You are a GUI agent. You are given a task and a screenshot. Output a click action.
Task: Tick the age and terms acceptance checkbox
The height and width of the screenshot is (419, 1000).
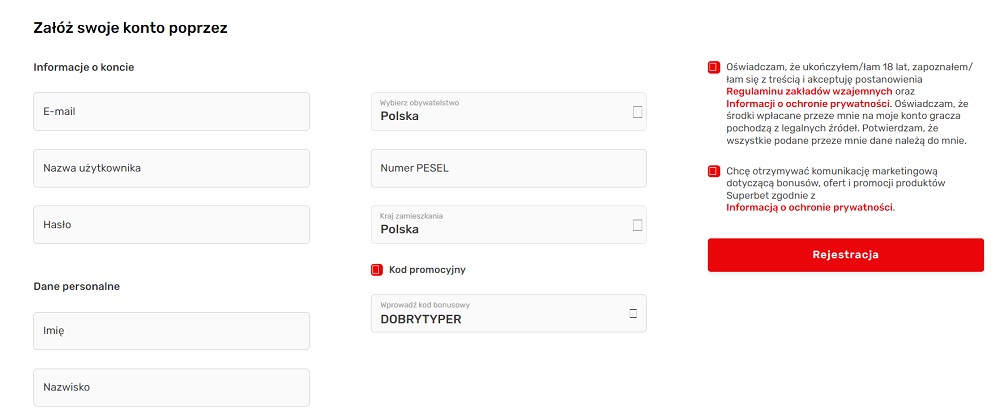point(713,67)
